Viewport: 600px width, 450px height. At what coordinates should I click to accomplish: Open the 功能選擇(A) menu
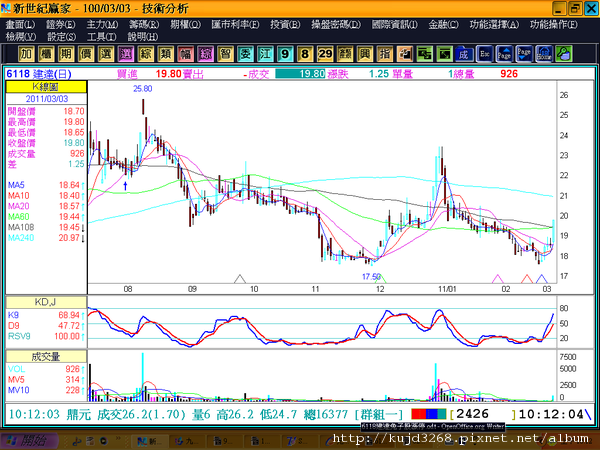point(494,24)
